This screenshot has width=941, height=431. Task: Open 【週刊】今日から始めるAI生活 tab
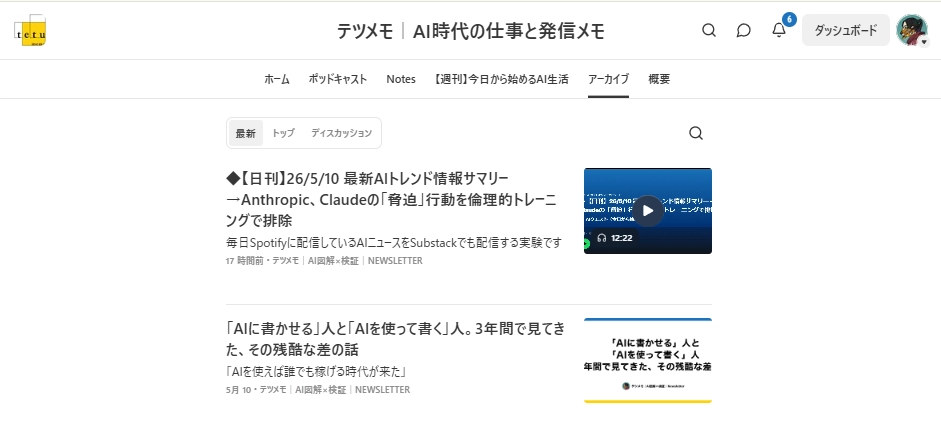coord(501,79)
